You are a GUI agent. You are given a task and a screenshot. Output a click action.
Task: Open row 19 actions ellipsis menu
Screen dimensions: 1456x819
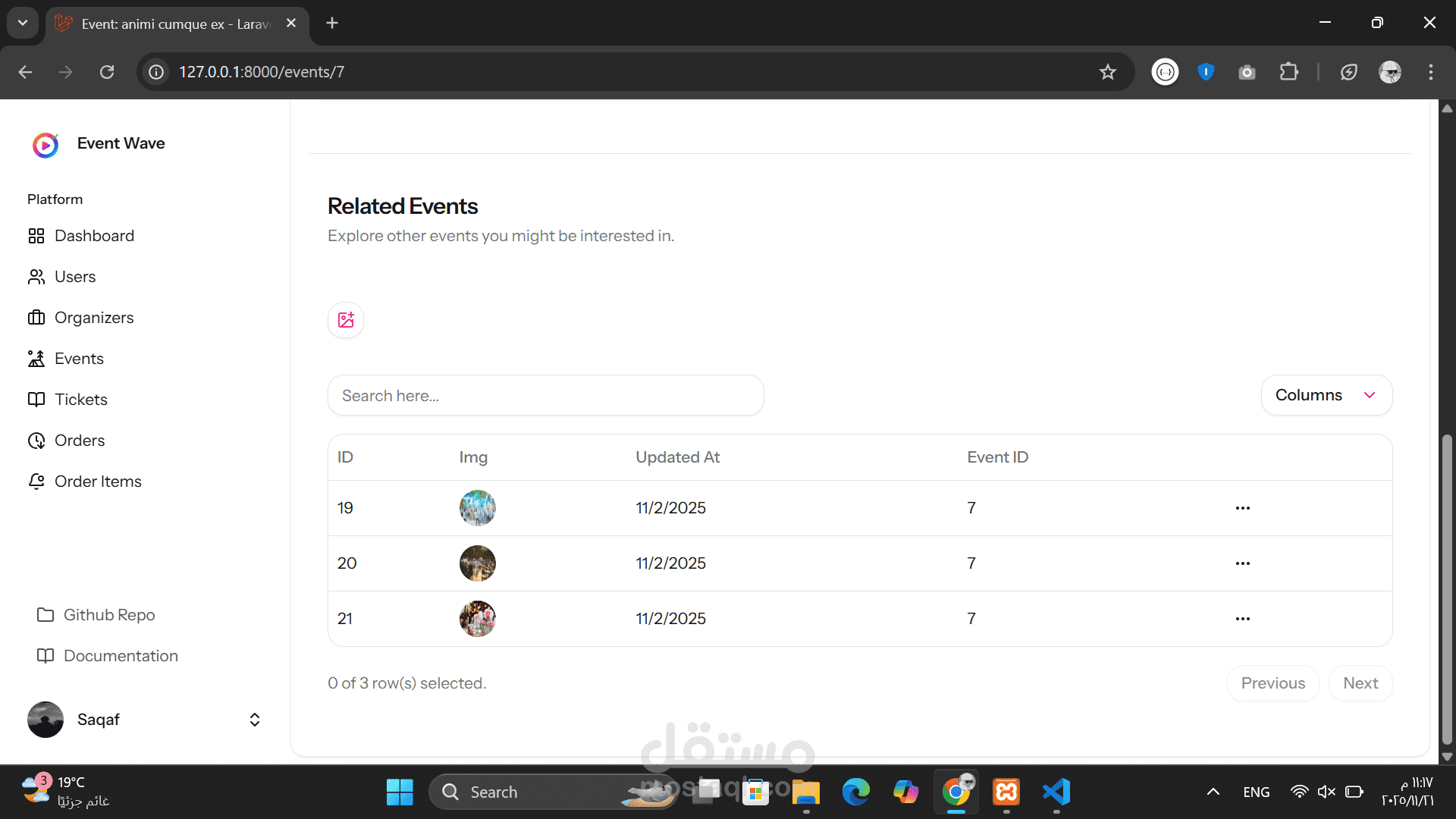coord(1242,508)
